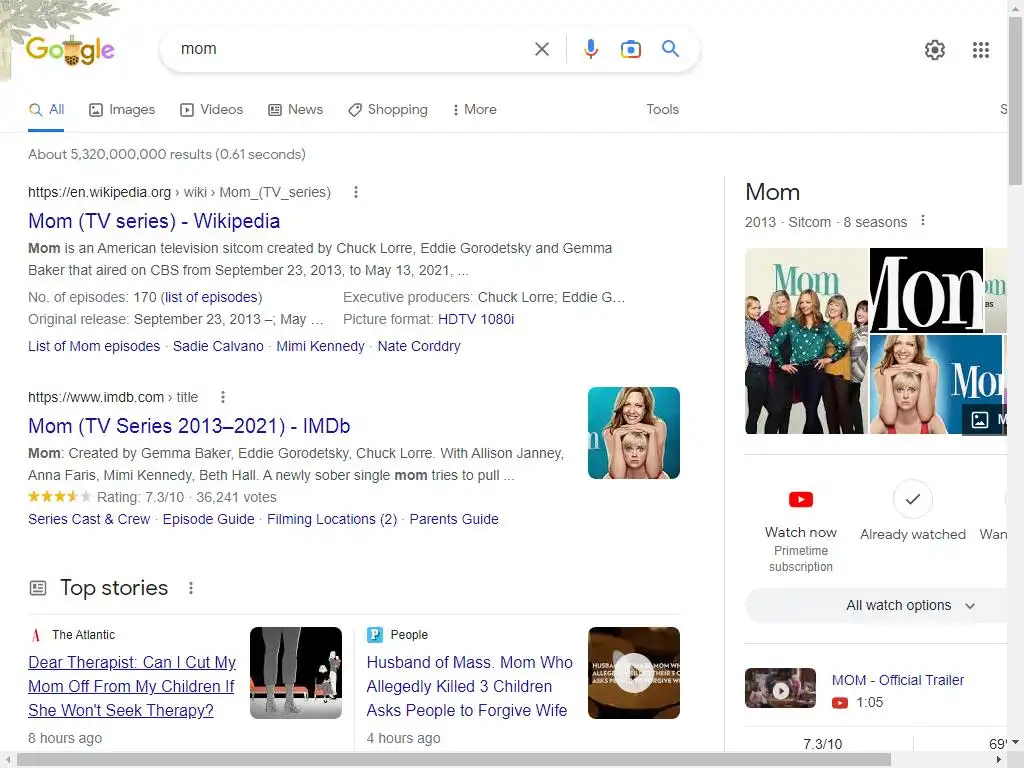Switch to the Videos tab

(212, 110)
